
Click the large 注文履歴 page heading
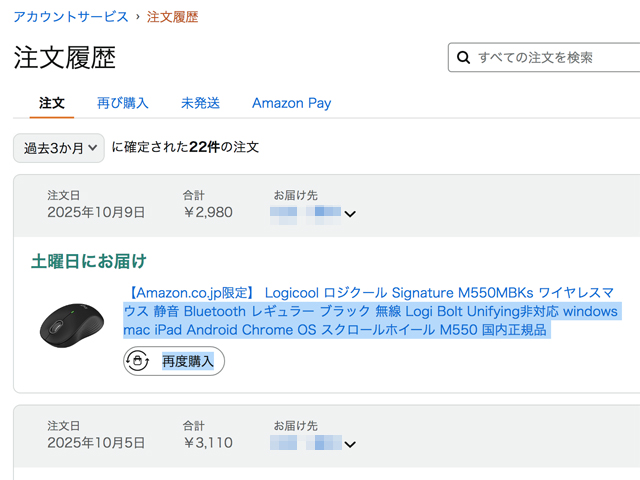[x=65, y=57]
